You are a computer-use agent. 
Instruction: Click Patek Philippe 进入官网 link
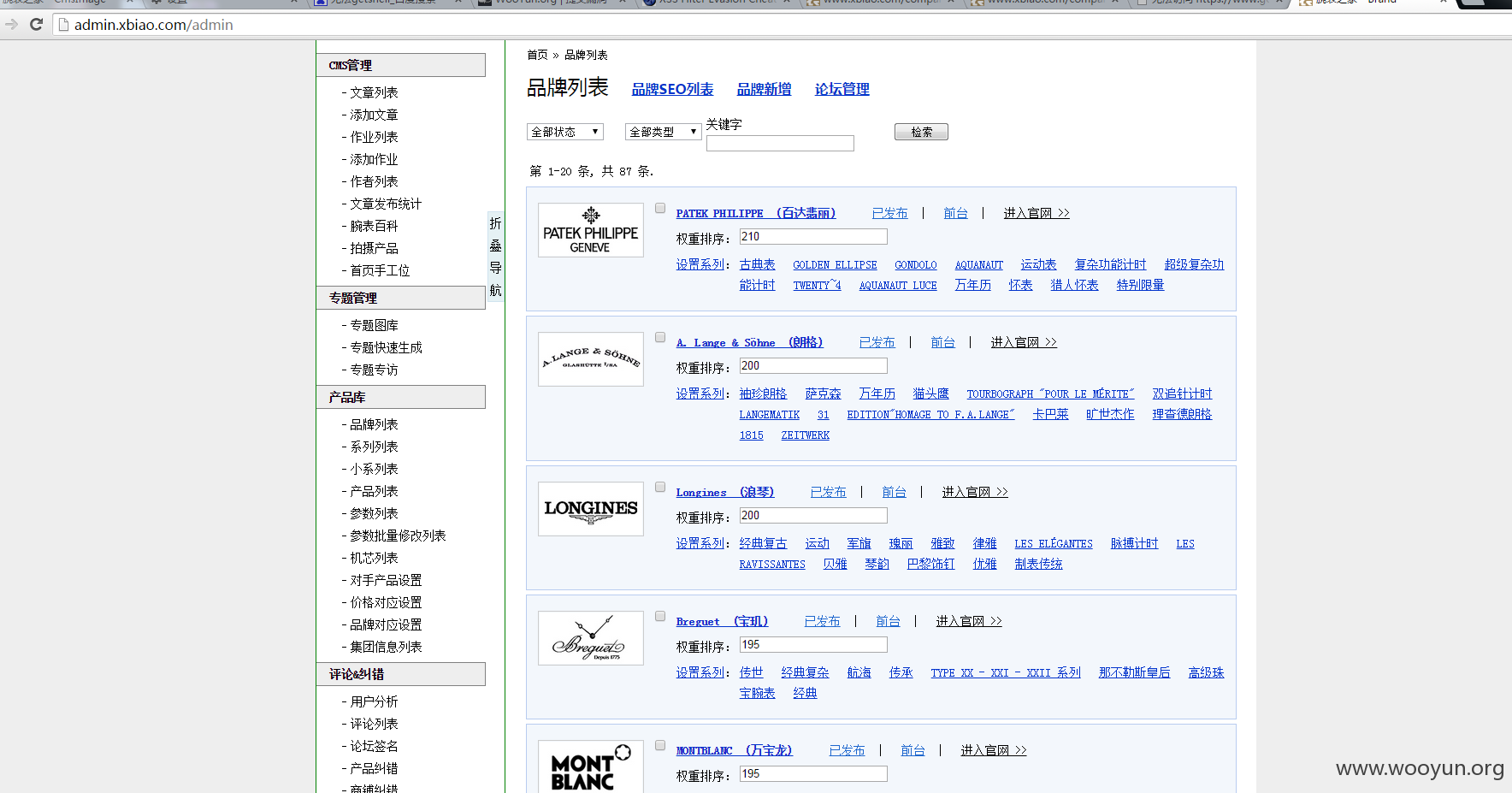(x=1037, y=213)
